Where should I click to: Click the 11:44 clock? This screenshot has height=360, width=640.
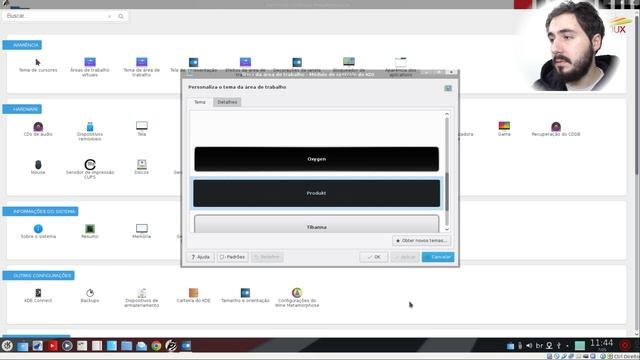tap(602, 343)
